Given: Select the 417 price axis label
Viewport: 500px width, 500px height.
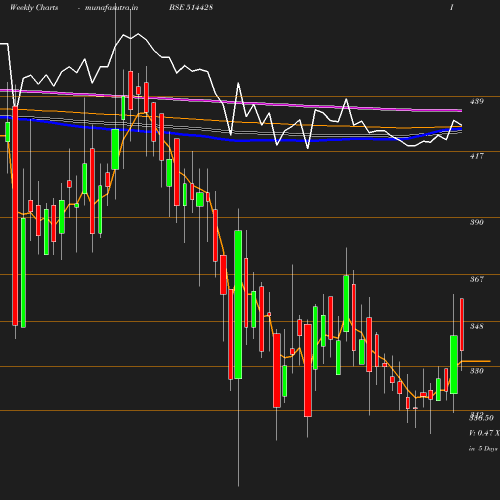Looking at the screenshot, I should click(x=477, y=156).
